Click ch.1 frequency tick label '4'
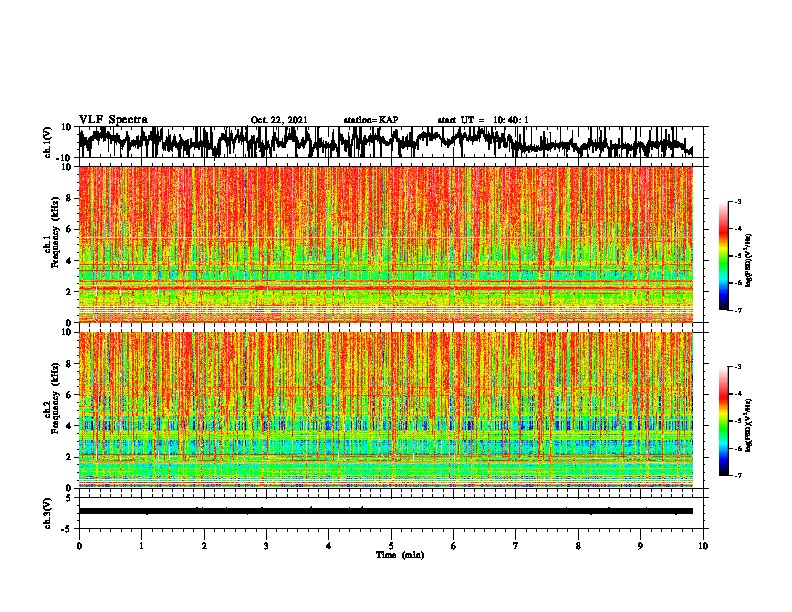Screen dimensions: 792x612 tap(69, 261)
